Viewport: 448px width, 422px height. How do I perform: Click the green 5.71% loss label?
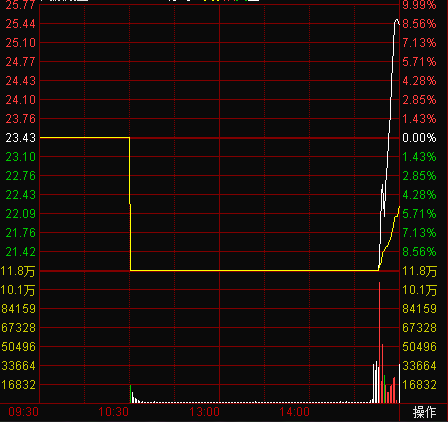point(419,214)
